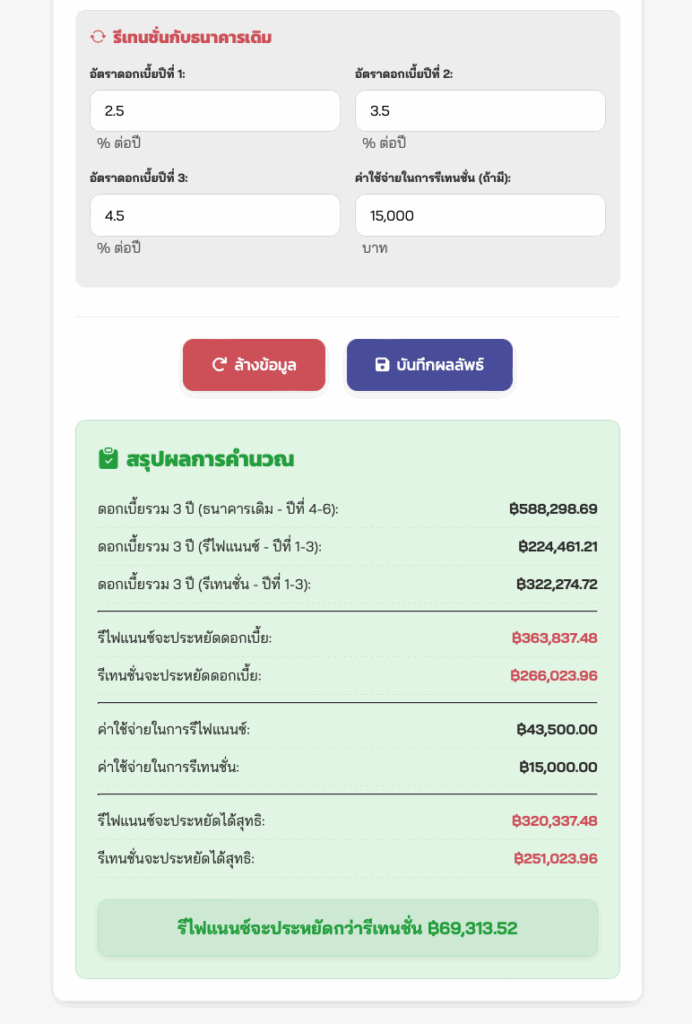Select the ฿266,023.96 retention interest savings

(x=554, y=676)
